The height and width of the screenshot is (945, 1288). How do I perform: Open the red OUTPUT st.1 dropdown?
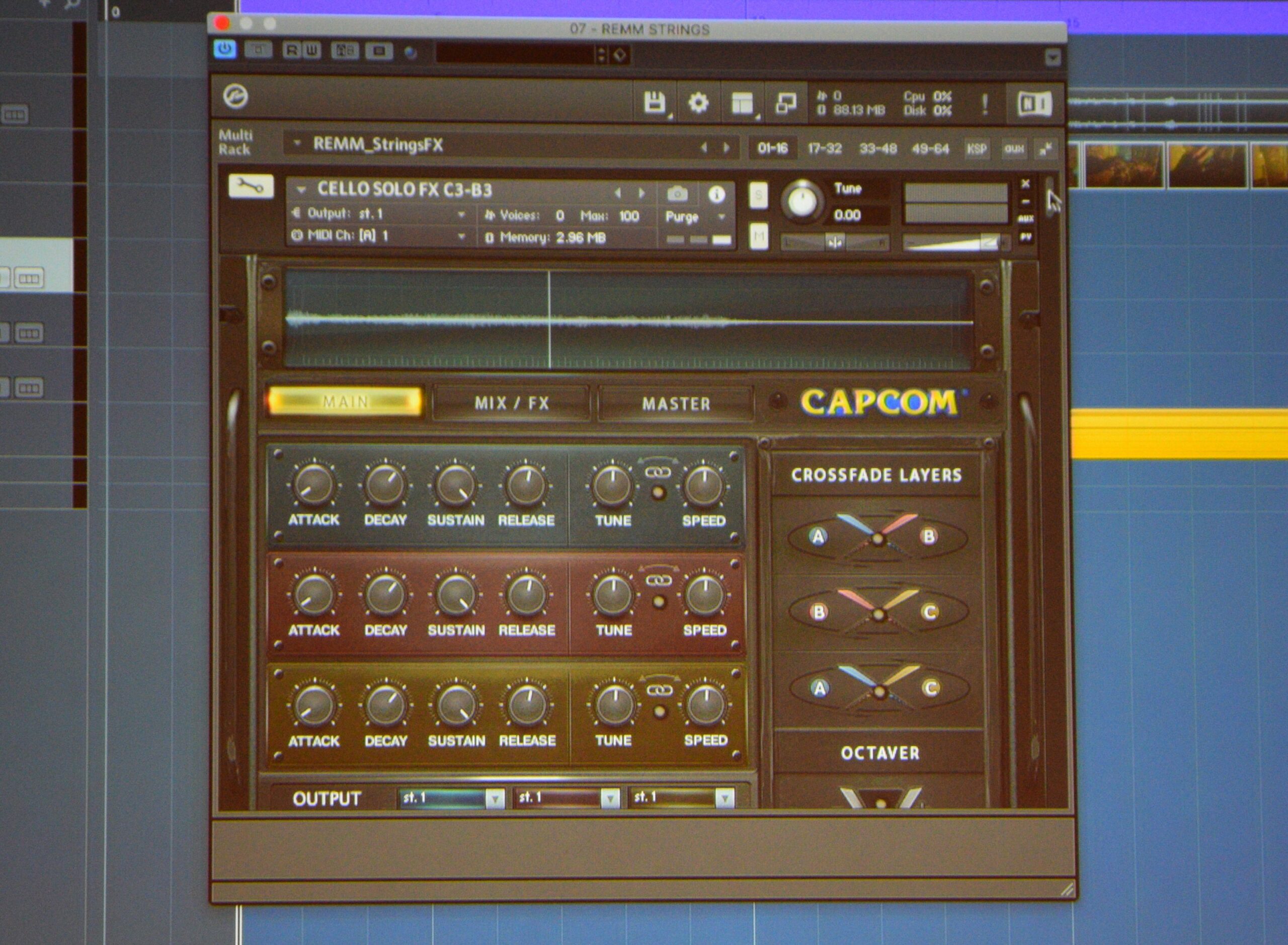pyautogui.click(x=568, y=798)
